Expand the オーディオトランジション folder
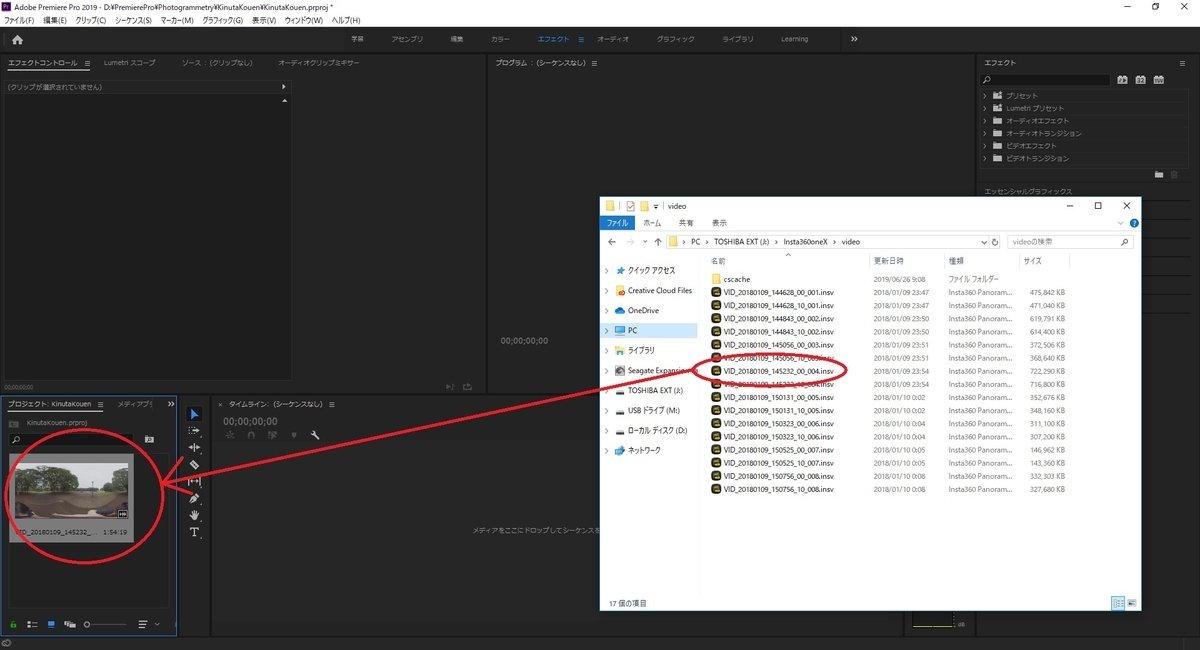Image resolution: width=1200 pixels, height=650 pixels. click(x=985, y=133)
